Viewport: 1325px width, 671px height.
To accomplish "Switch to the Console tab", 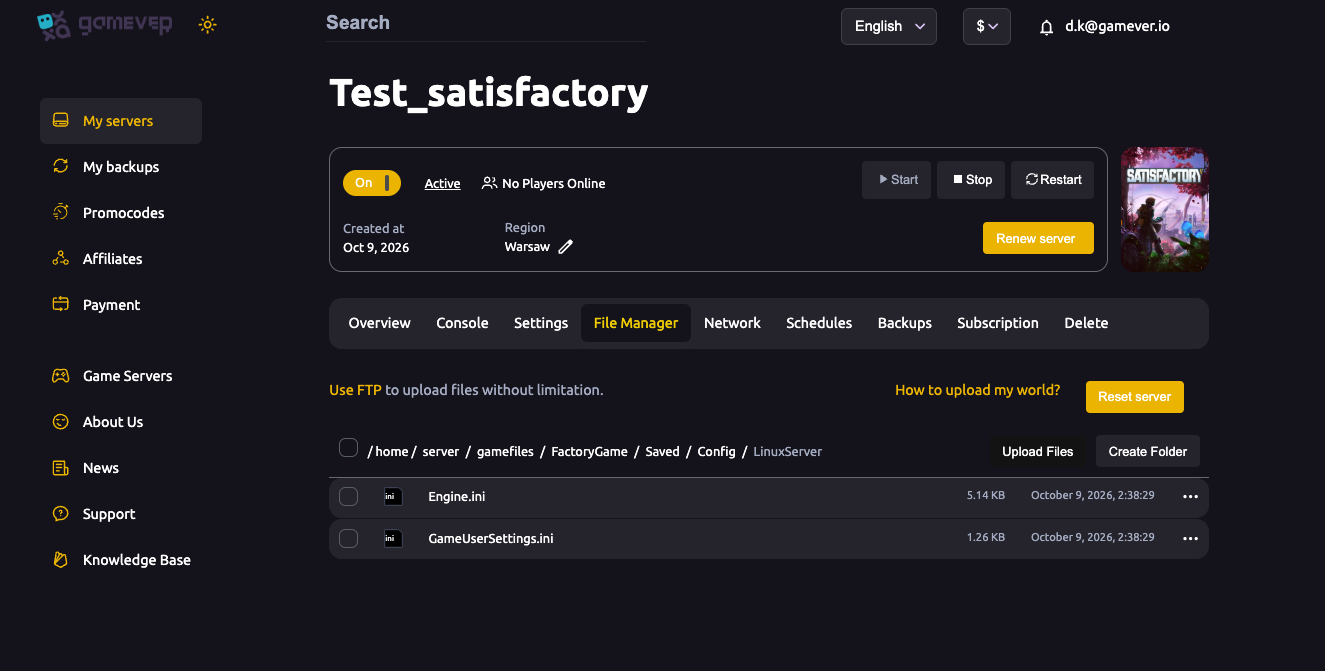I will tap(462, 323).
